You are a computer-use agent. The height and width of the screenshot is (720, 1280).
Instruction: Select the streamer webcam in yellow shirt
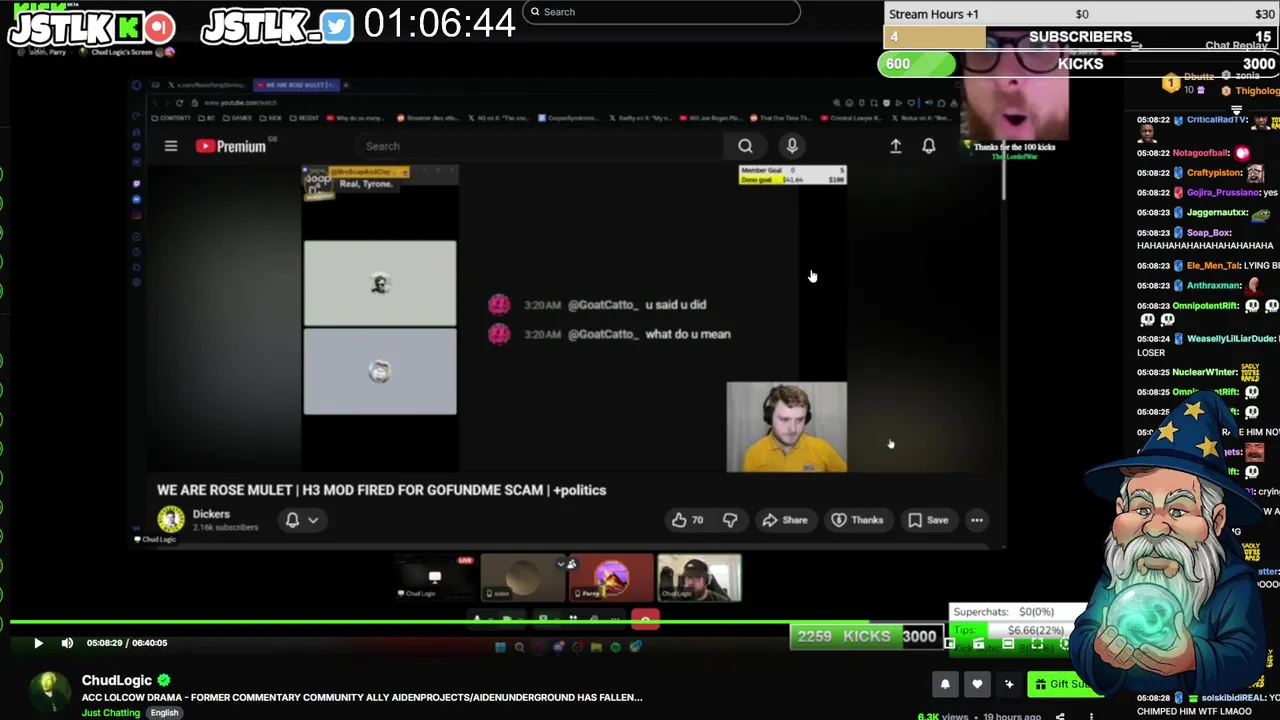786,426
